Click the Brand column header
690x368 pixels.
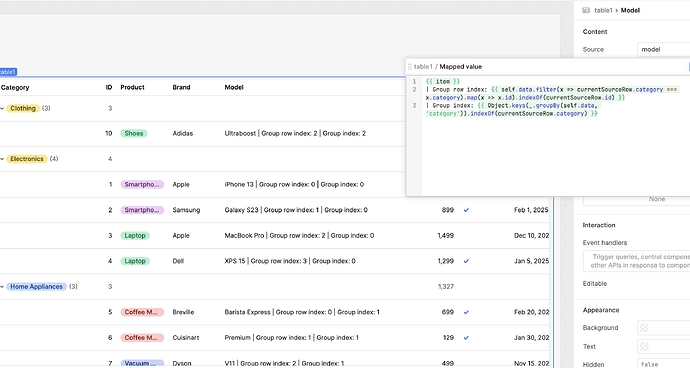pyautogui.click(x=181, y=87)
